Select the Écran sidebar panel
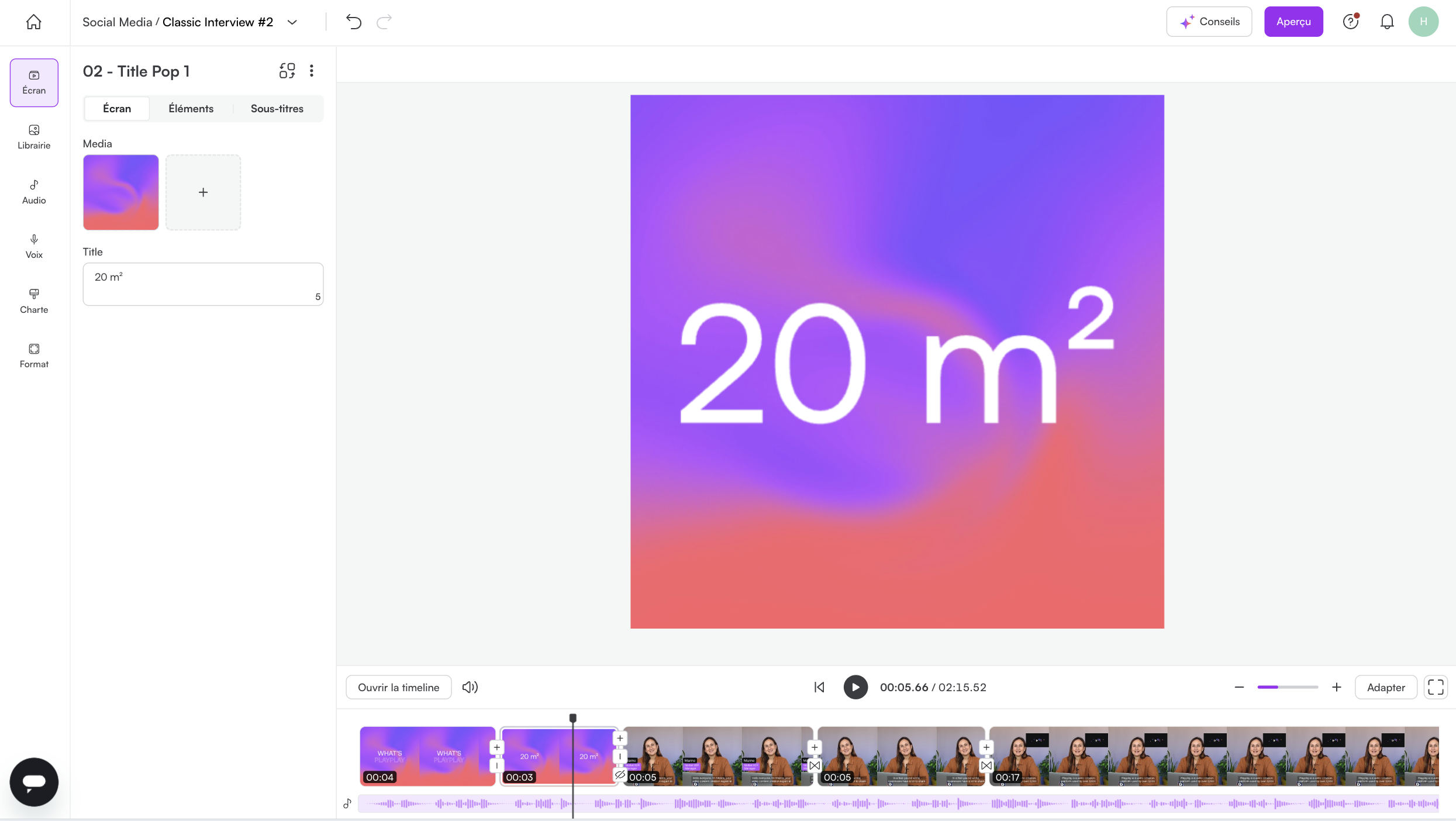The width and height of the screenshot is (1456, 821). point(34,82)
